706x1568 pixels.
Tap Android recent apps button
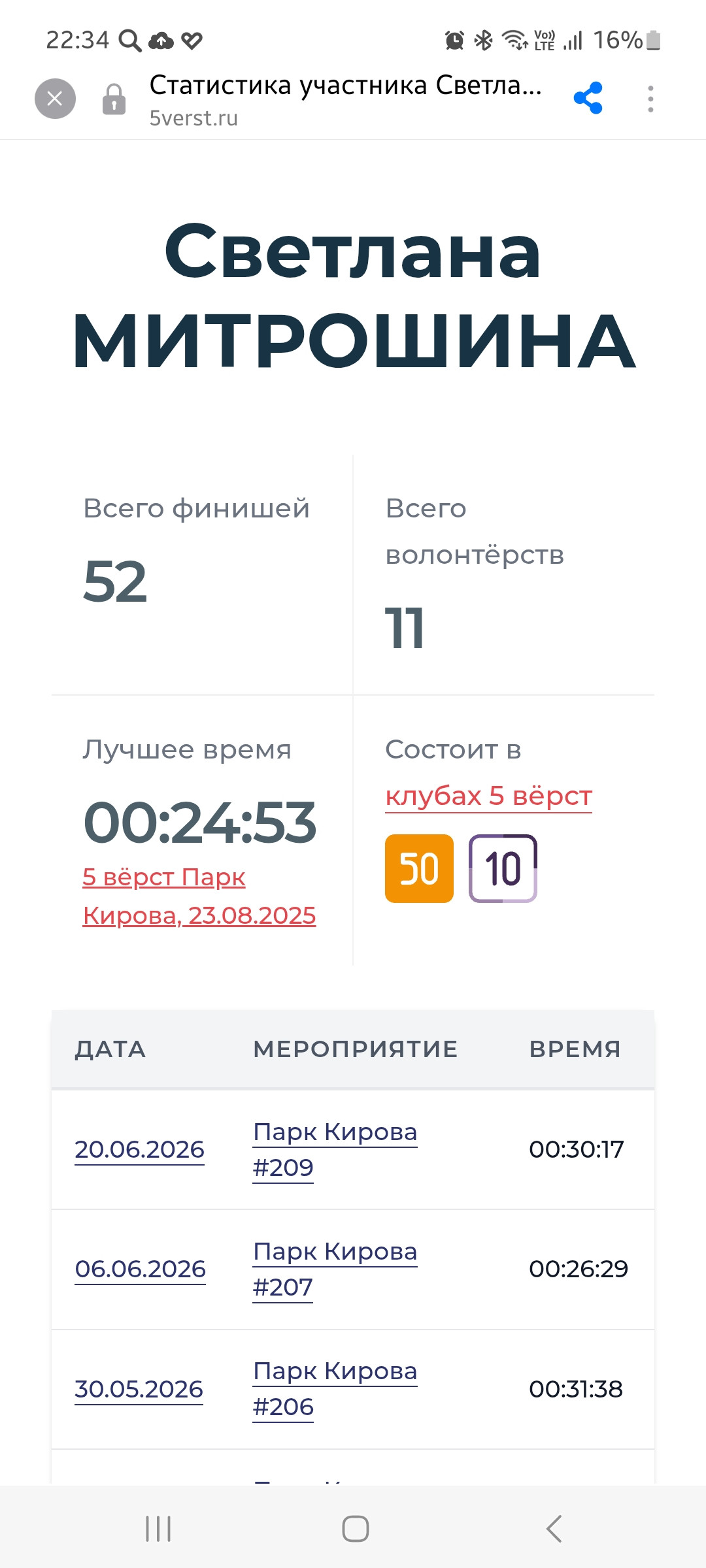158,1529
